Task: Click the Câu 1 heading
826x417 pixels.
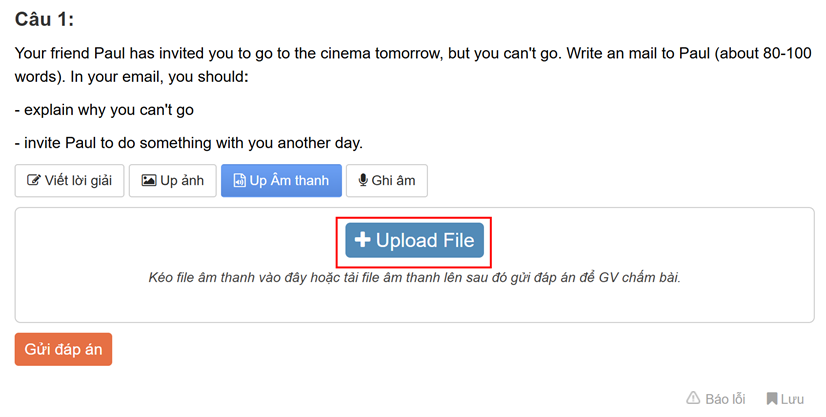Action: point(45,19)
